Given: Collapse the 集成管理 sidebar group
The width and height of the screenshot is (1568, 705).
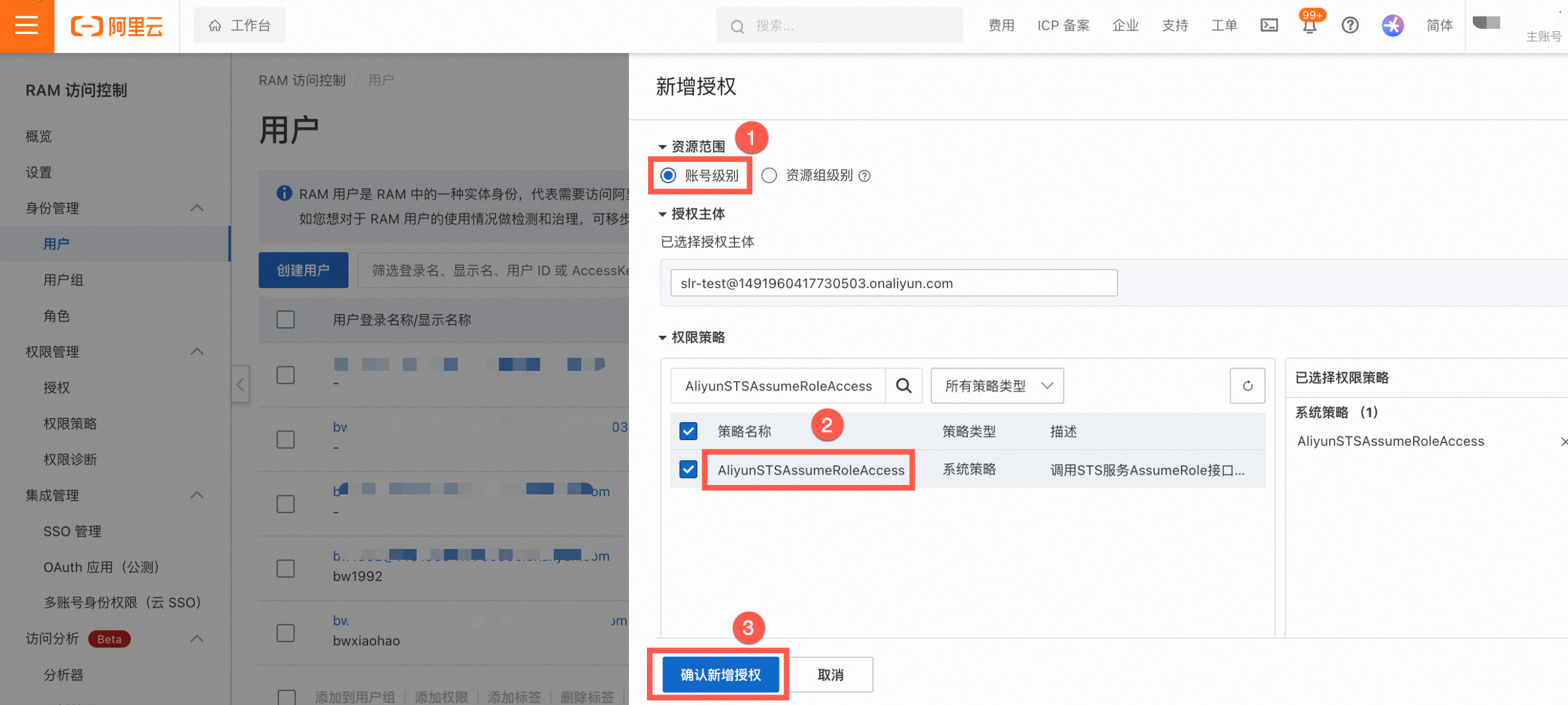Looking at the screenshot, I should click(196, 495).
